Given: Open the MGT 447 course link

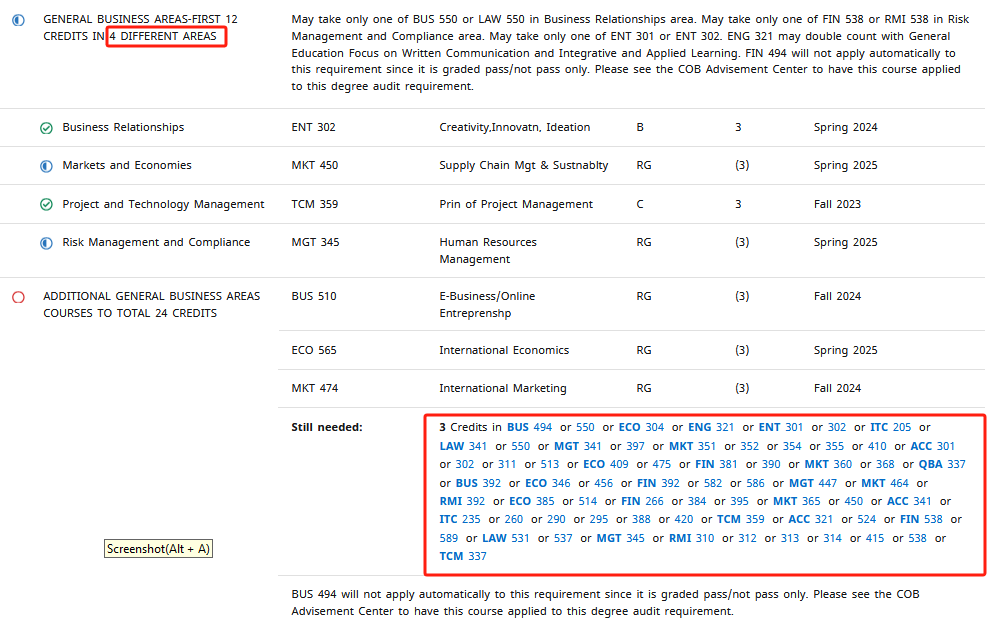Looking at the screenshot, I should point(813,483).
